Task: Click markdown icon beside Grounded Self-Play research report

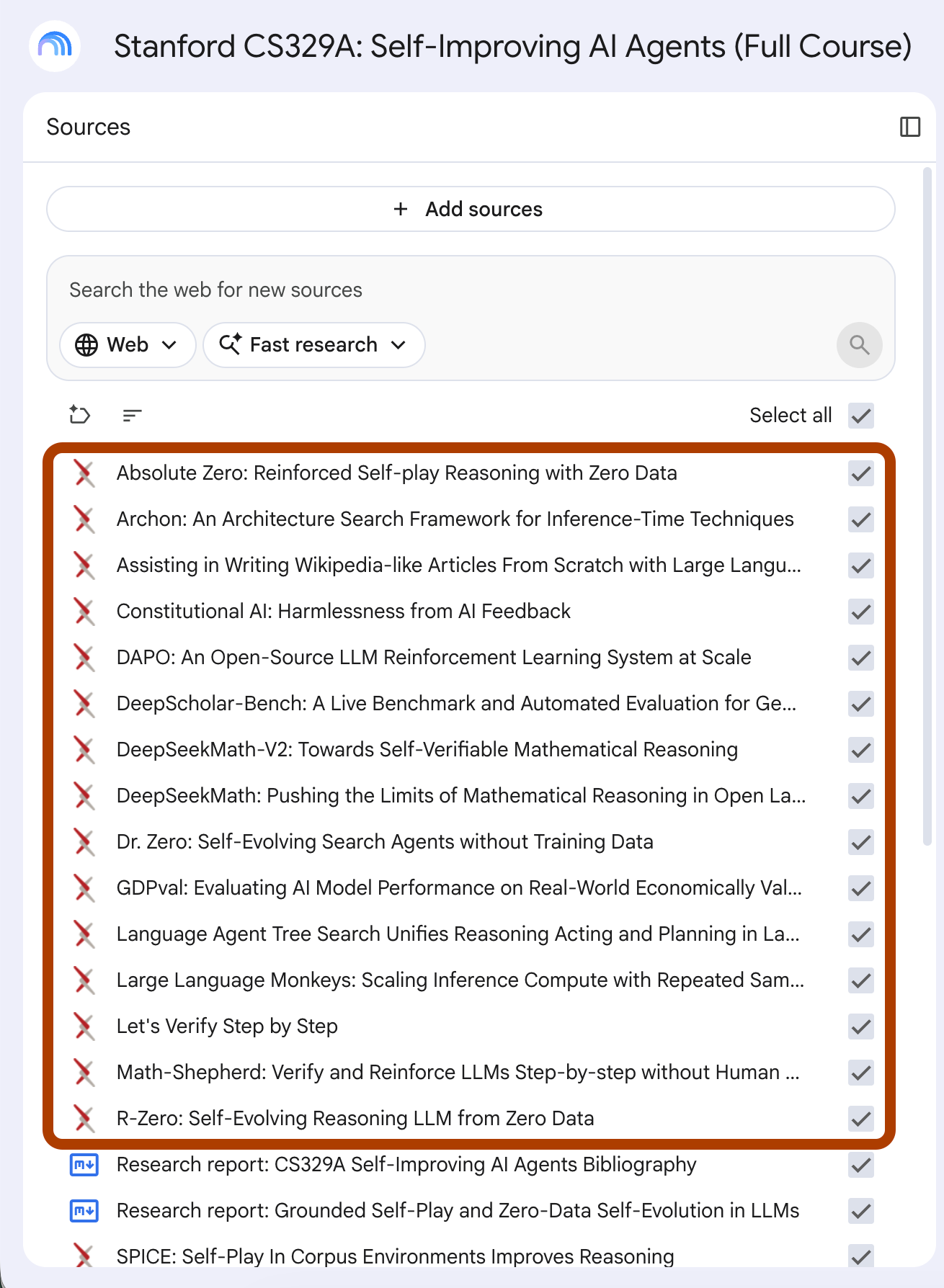Action: (x=84, y=1211)
